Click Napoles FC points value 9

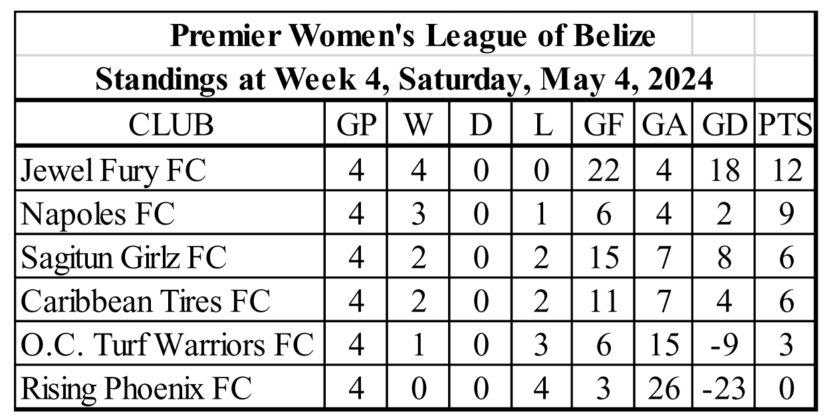tap(787, 214)
